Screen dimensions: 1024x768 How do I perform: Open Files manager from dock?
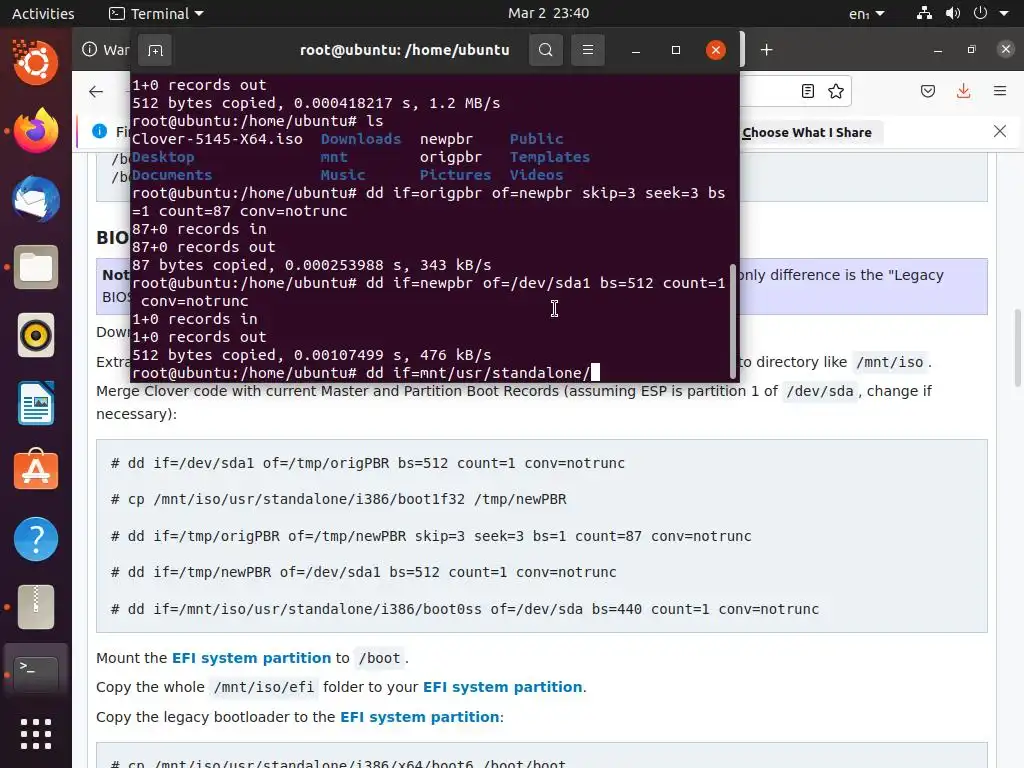click(35, 267)
